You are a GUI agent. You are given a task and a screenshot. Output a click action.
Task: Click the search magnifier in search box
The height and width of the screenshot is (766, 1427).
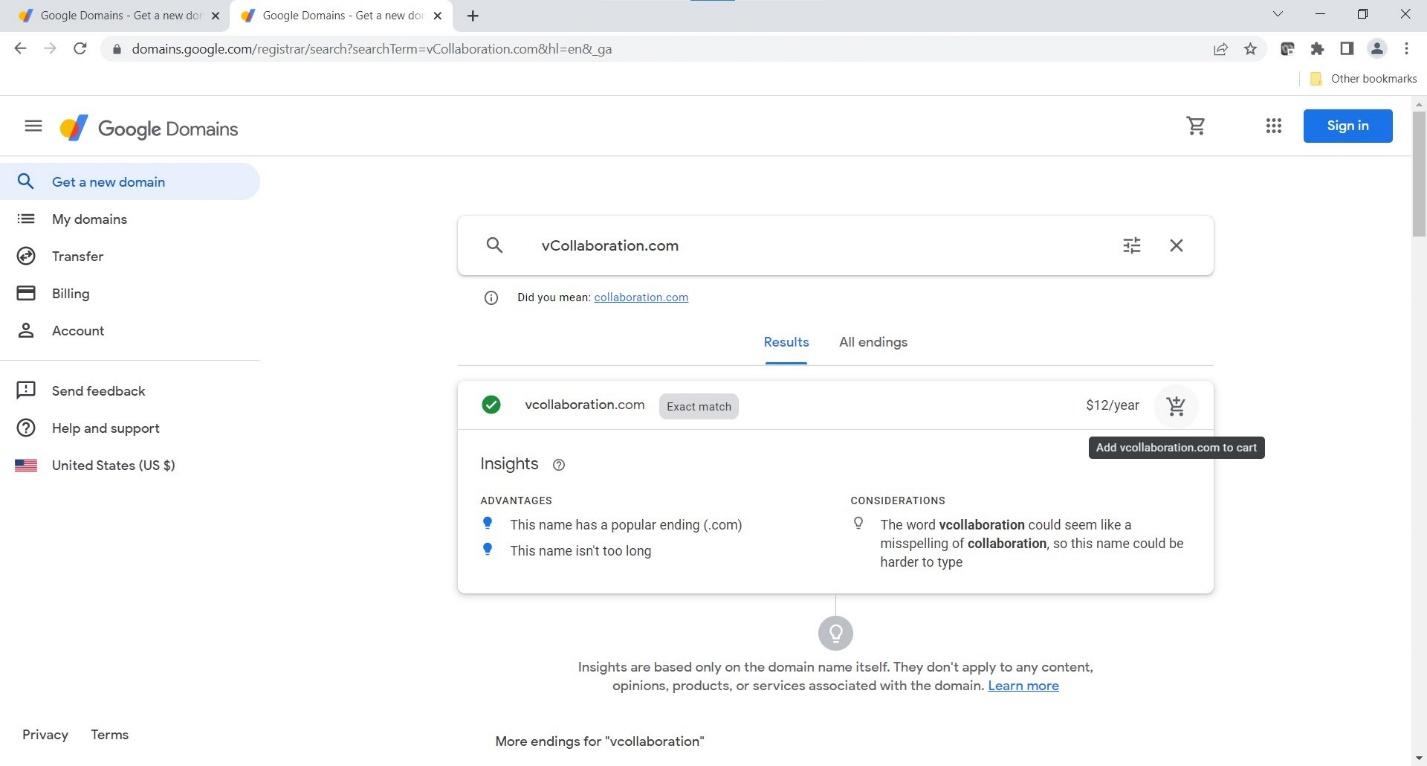click(x=494, y=245)
